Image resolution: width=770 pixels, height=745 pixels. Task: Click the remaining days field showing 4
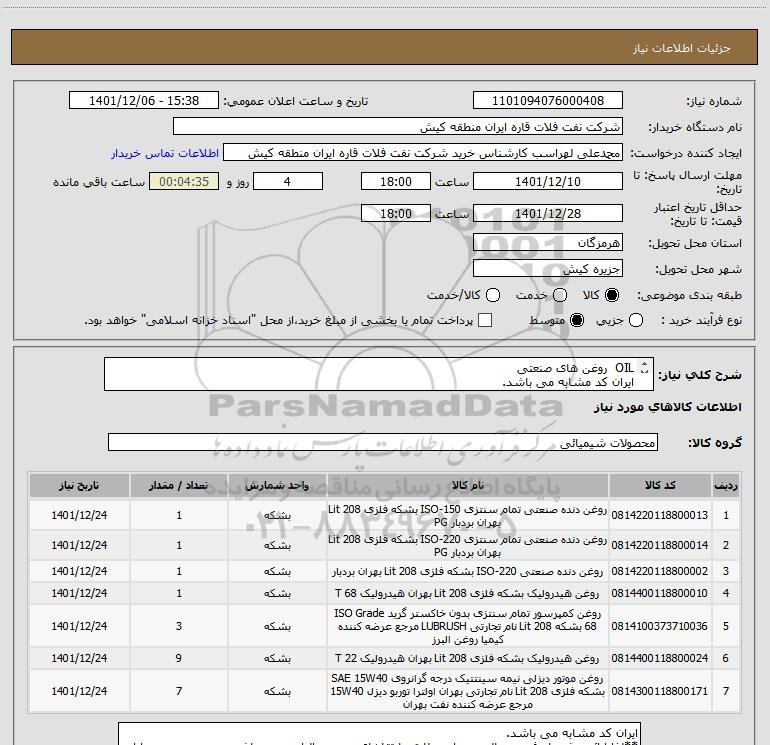[x=288, y=181]
